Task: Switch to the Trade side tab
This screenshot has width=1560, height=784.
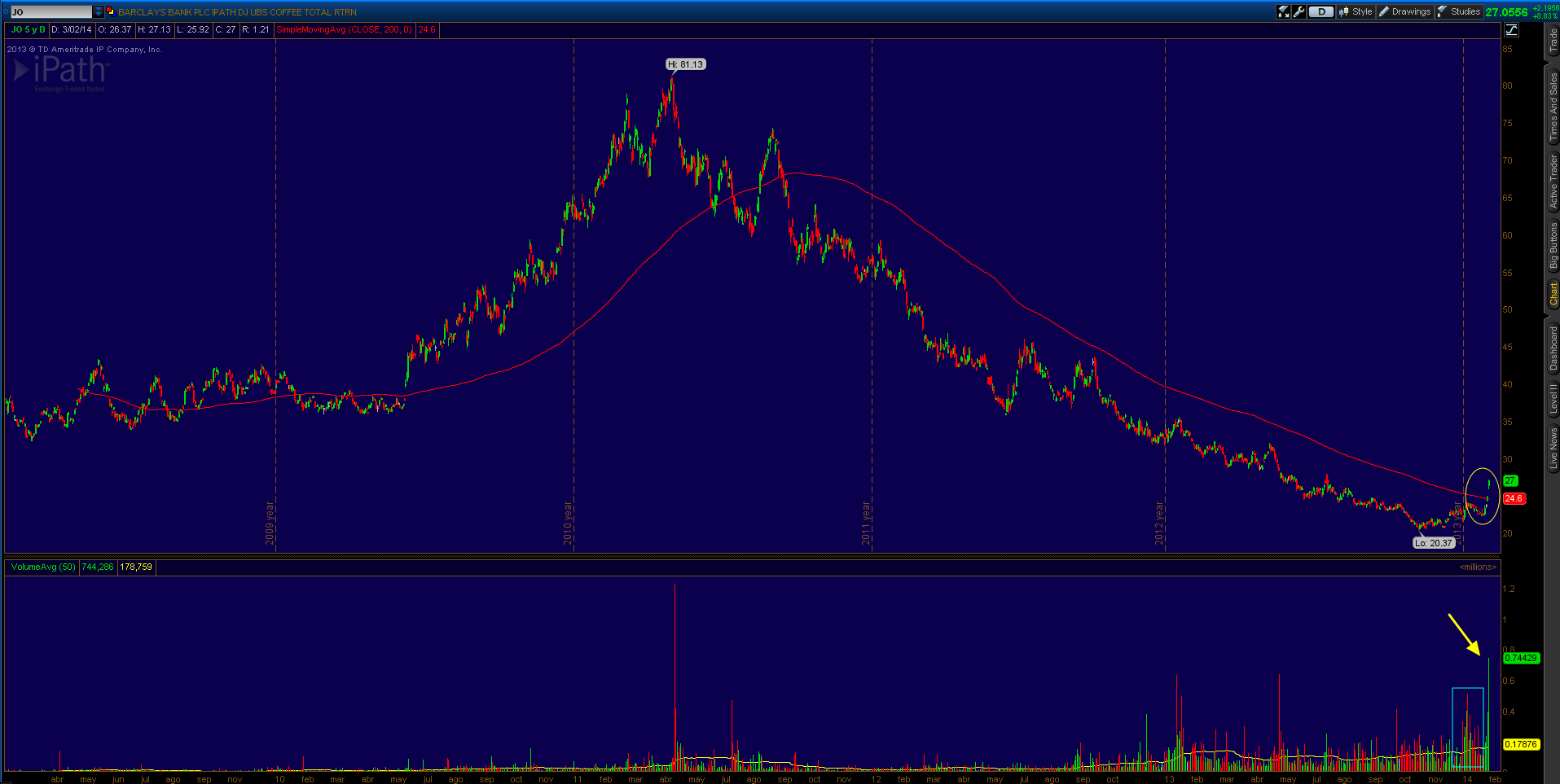Action: [1553, 41]
